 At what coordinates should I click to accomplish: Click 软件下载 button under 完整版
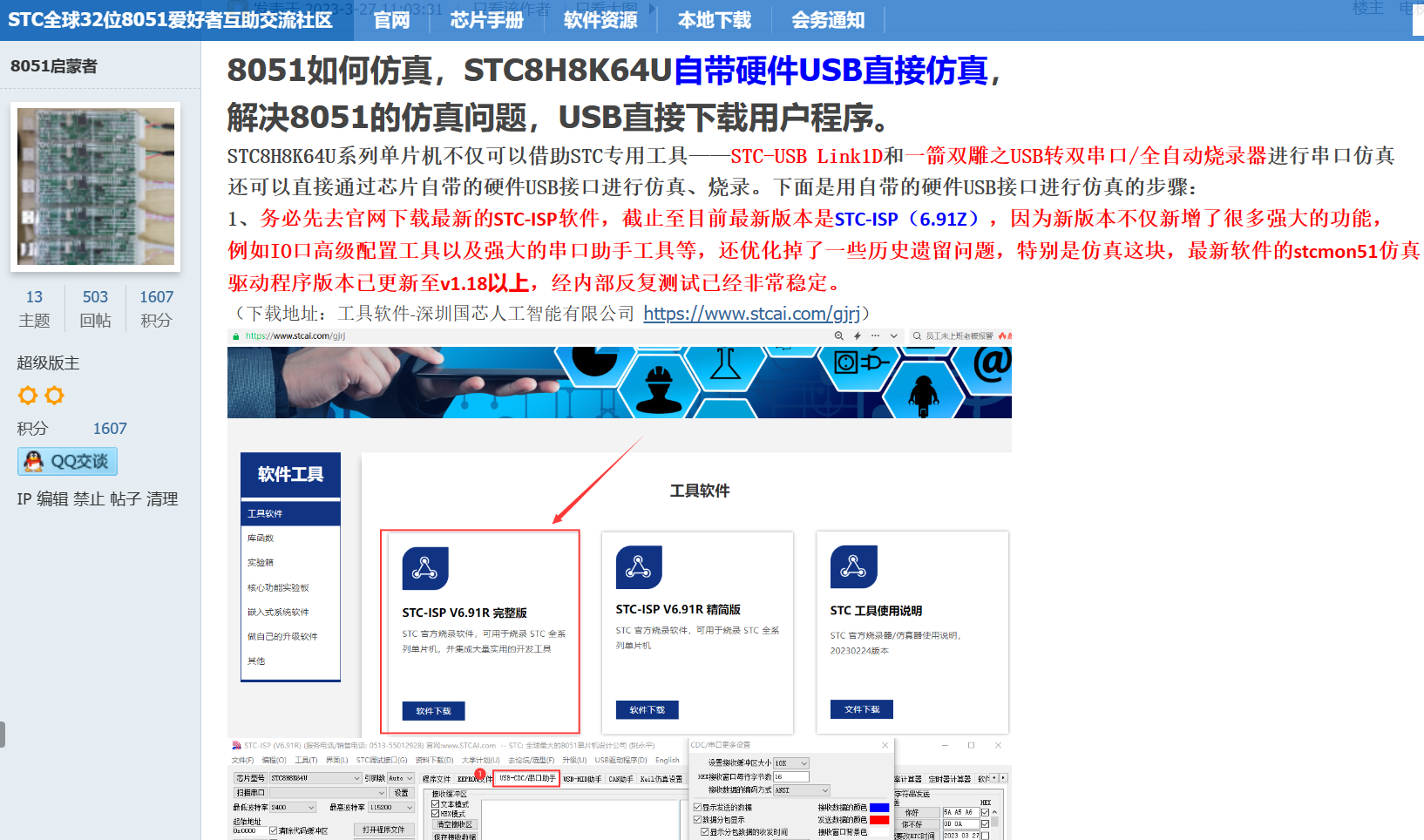(433, 711)
